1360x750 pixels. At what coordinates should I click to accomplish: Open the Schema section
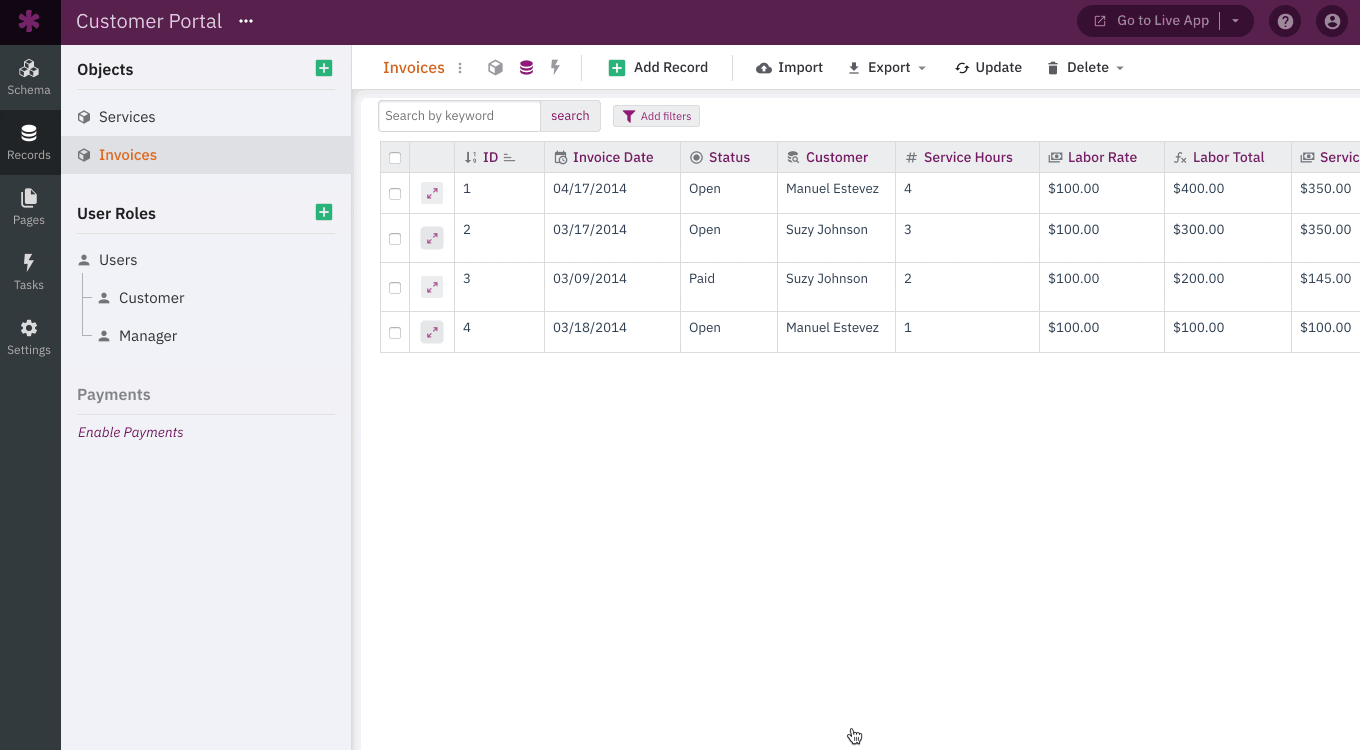coord(29,77)
